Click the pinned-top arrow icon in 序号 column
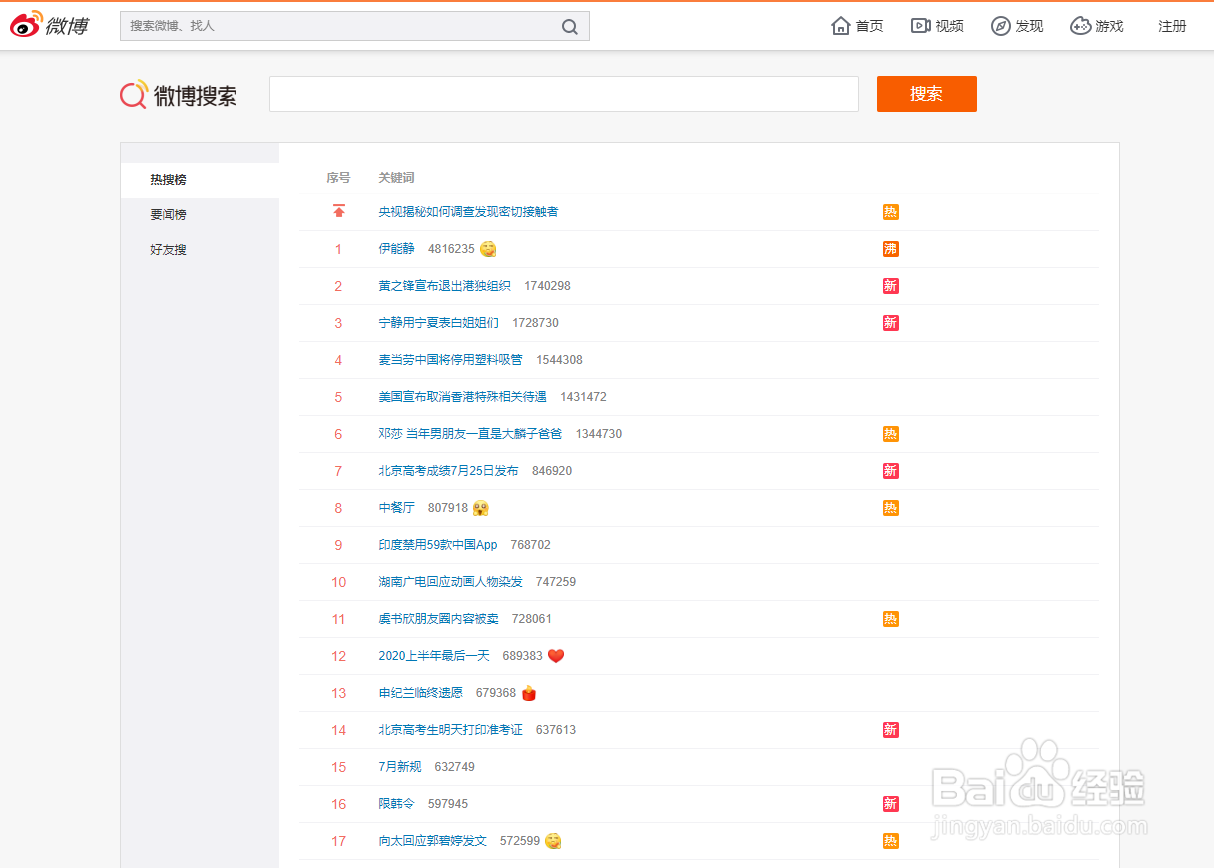Screen dimensions: 1214x868 [339, 212]
